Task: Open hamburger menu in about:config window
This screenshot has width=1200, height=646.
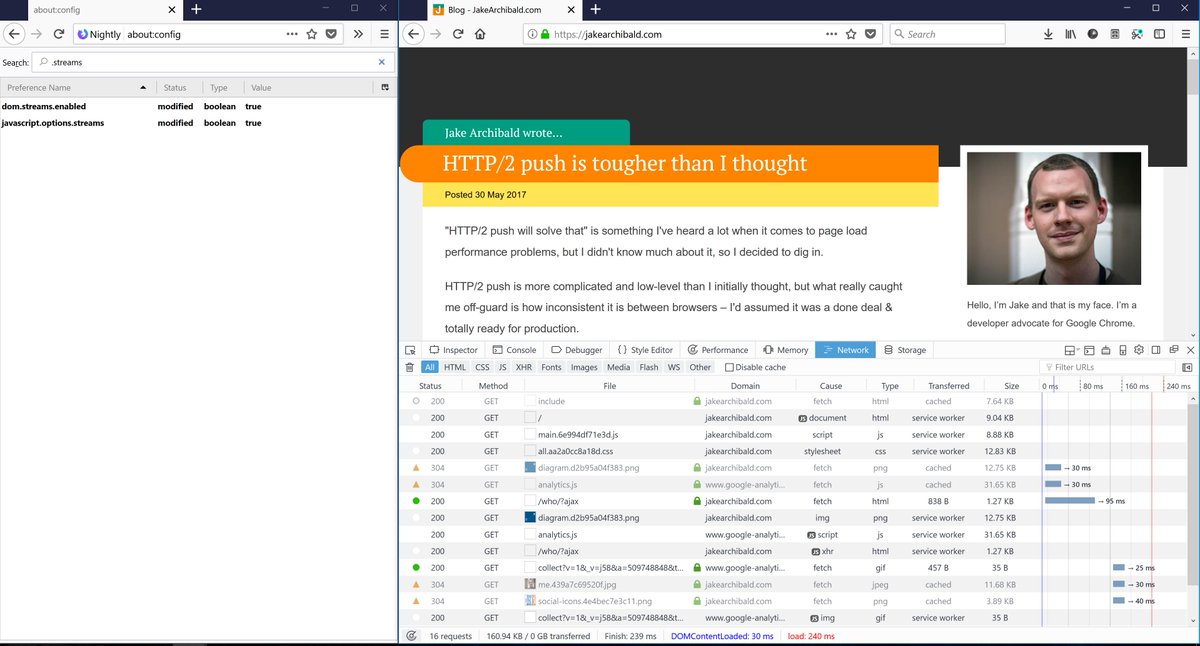Action: click(384, 33)
